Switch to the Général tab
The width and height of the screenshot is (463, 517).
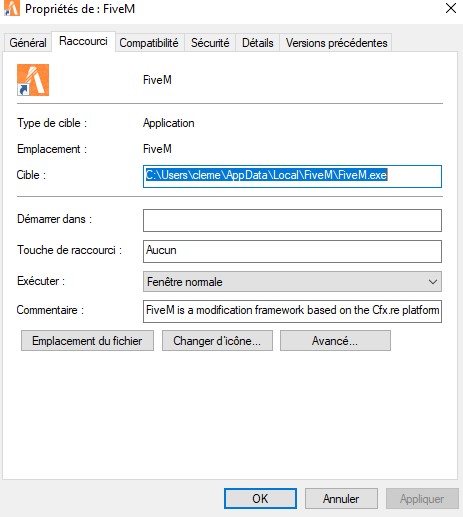click(x=28, y=43)
